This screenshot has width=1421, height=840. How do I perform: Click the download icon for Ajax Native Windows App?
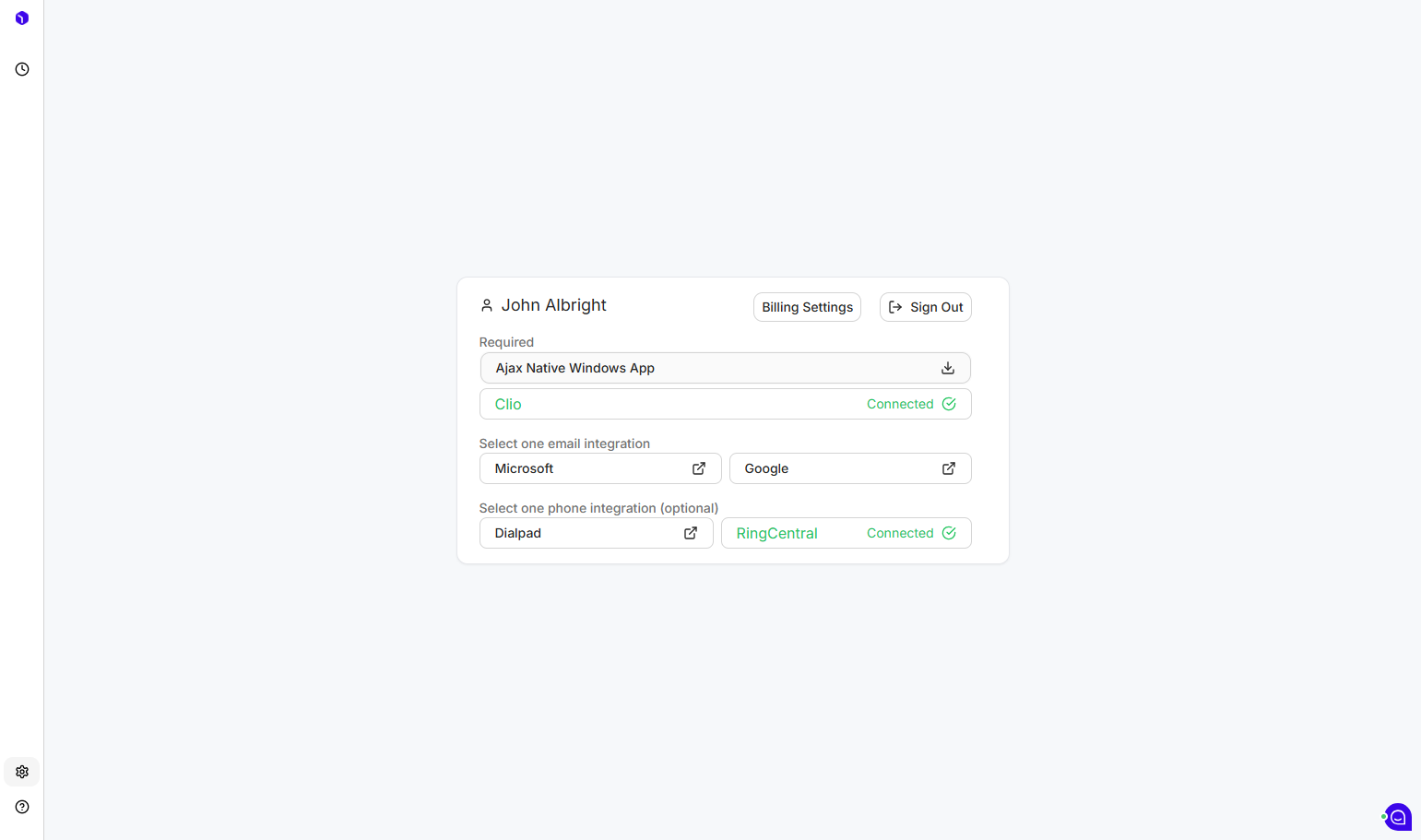[948, 368]
